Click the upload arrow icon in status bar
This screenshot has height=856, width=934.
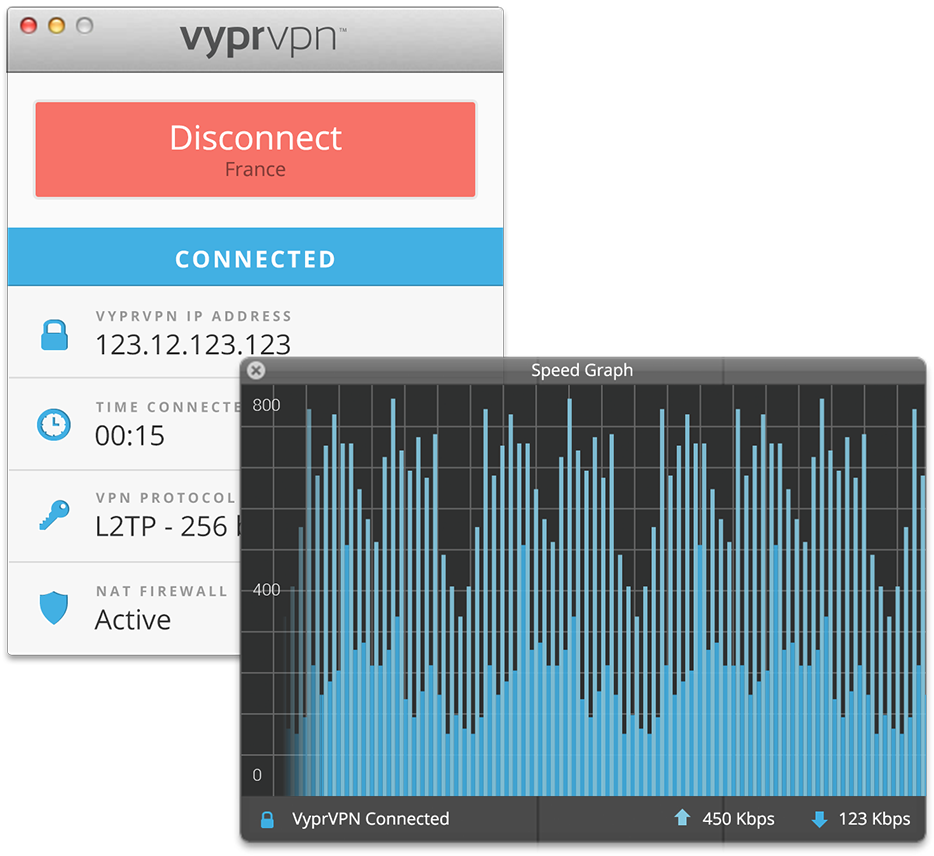(682, 818)
